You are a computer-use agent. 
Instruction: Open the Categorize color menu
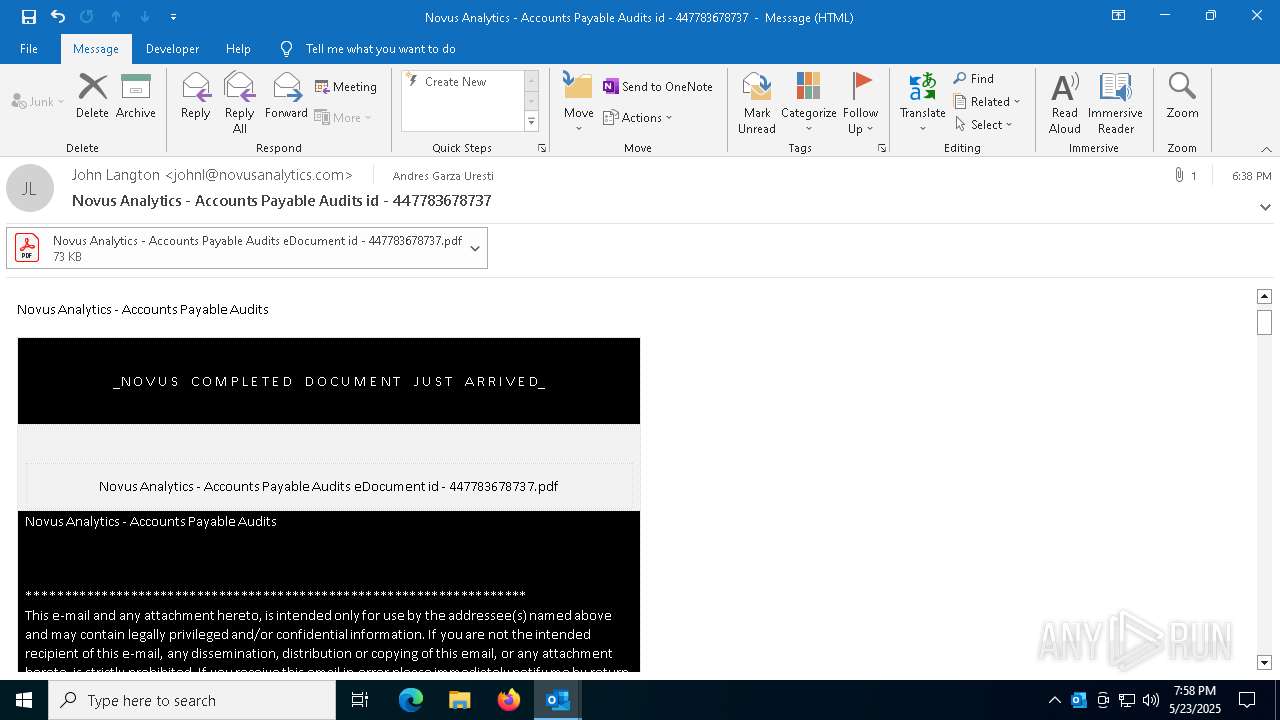pyautogui.click(x=809, y=102)
